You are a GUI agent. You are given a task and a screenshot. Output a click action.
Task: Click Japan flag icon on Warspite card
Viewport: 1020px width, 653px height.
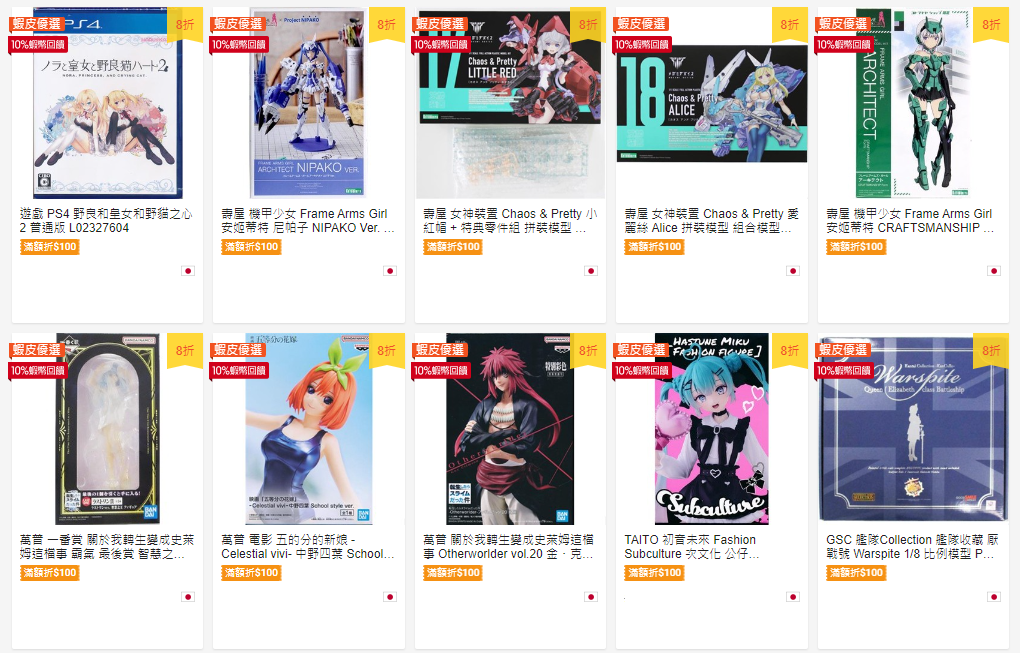pyautogui.click(x=993, y=596)
